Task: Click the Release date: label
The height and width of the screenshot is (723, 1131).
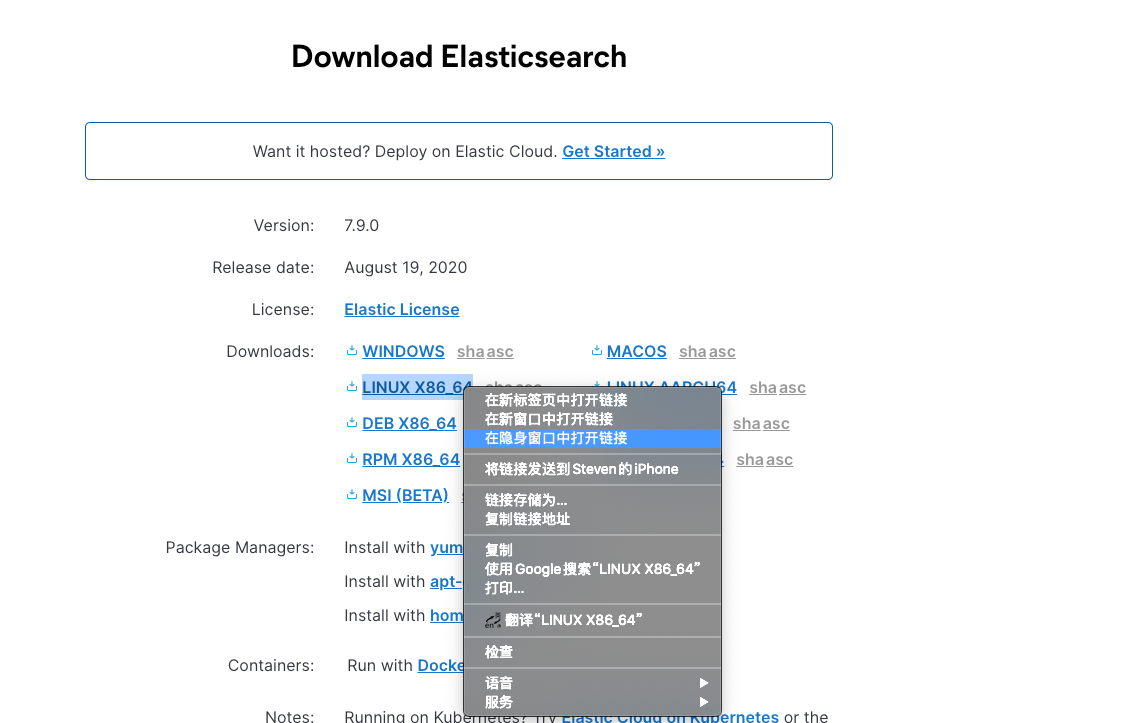Action: 263,268
